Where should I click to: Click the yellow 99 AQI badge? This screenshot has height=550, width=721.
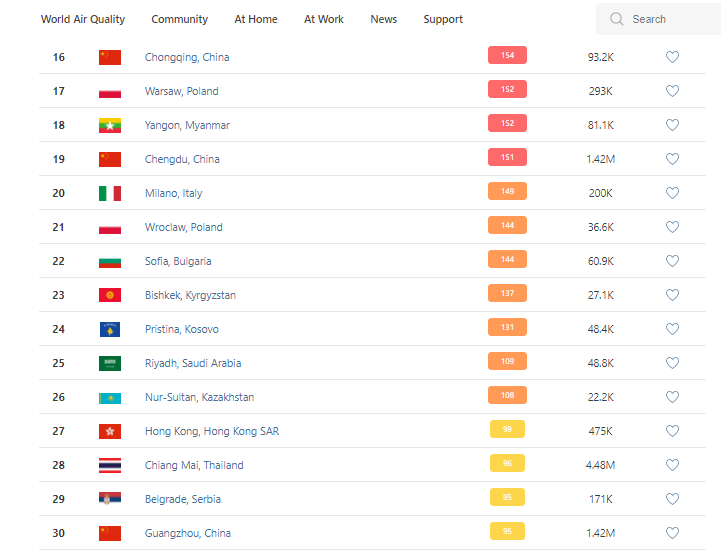(x=507, y=430)
